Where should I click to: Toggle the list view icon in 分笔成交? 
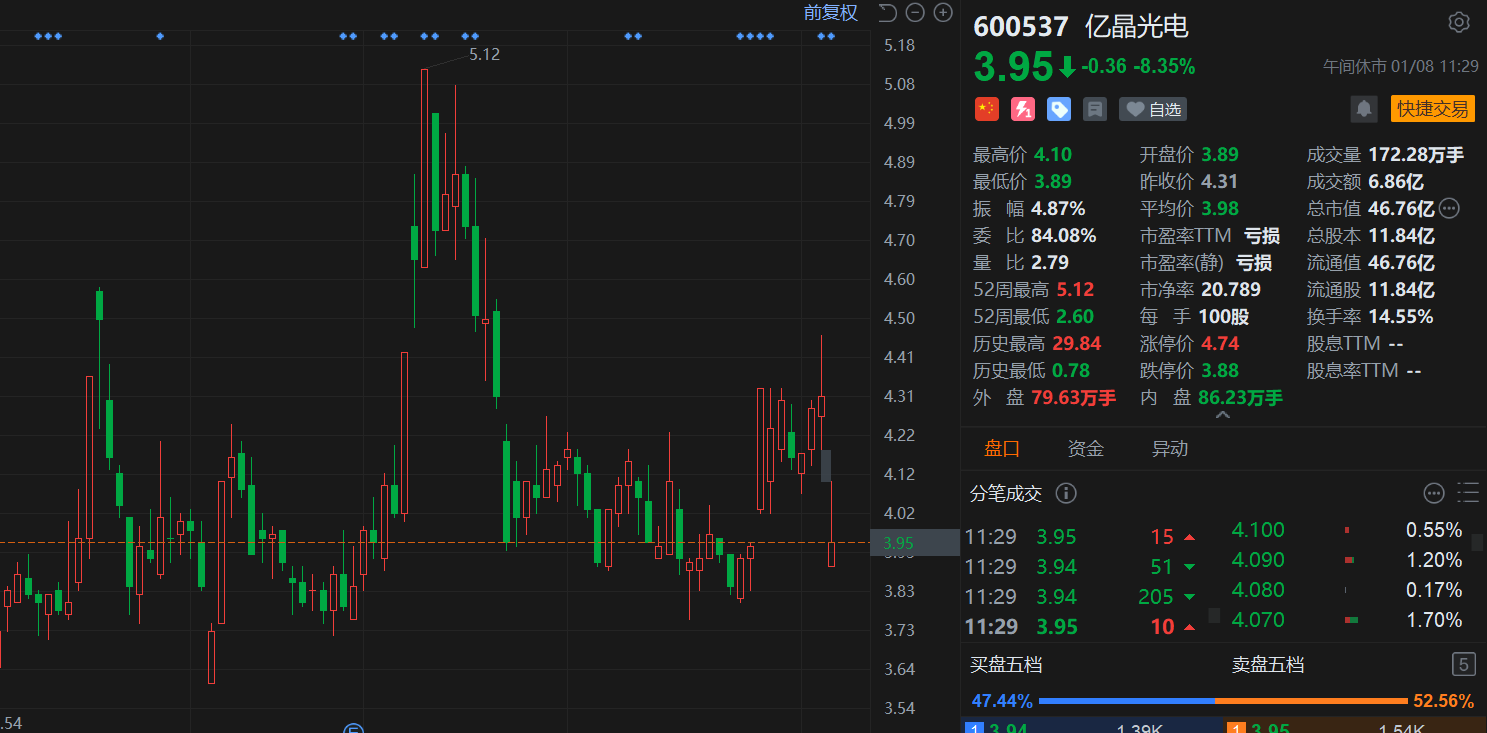1468,492
